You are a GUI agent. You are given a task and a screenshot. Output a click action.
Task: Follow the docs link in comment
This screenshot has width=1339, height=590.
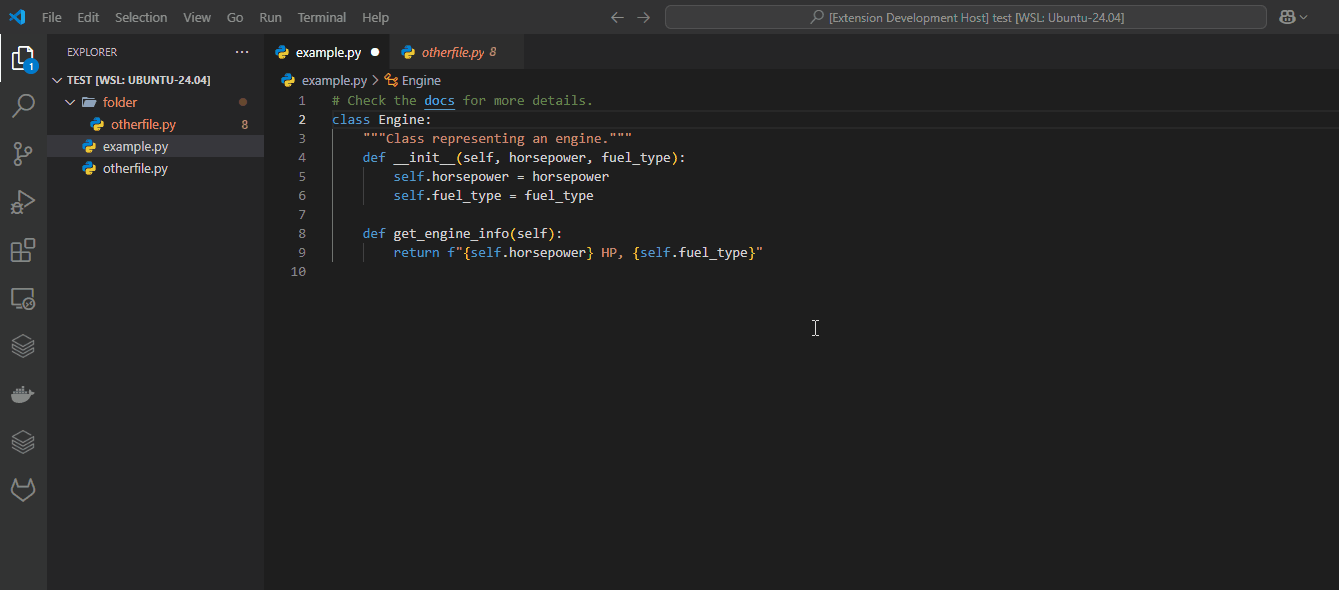click(x=439, y=100)
